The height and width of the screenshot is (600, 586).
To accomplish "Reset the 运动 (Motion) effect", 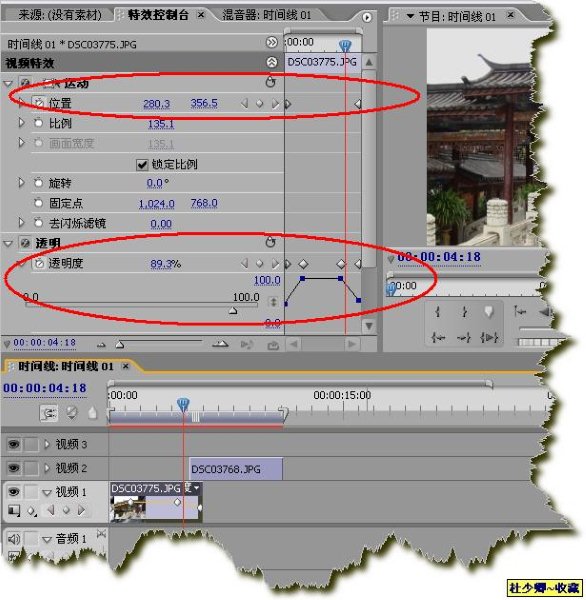I will (271, 82).
